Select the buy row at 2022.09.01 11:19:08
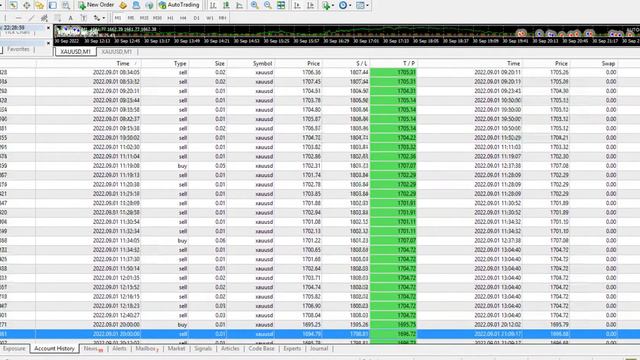 point(320,166)
